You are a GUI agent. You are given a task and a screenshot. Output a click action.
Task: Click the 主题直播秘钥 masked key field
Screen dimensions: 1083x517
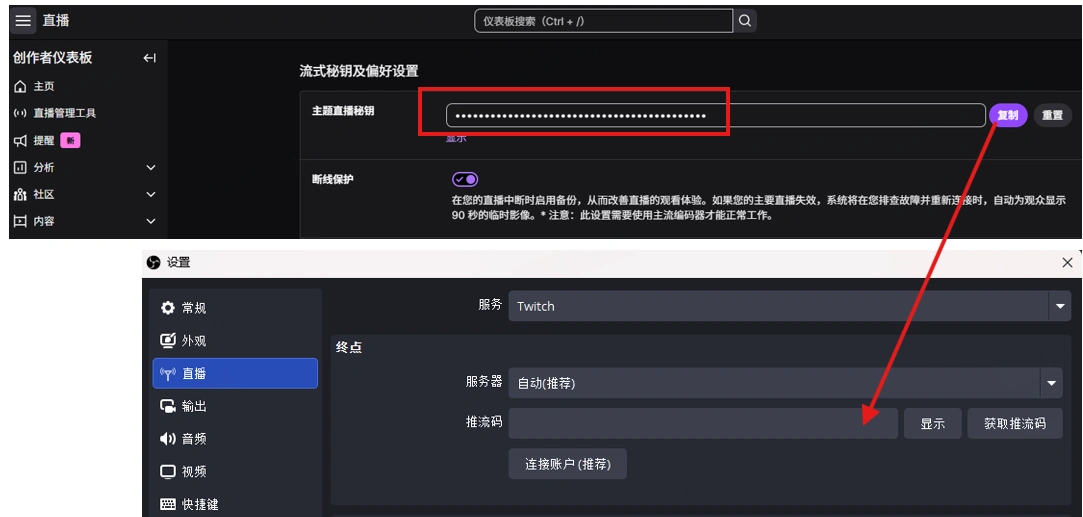pyautogui.click(x=716, y=115)
